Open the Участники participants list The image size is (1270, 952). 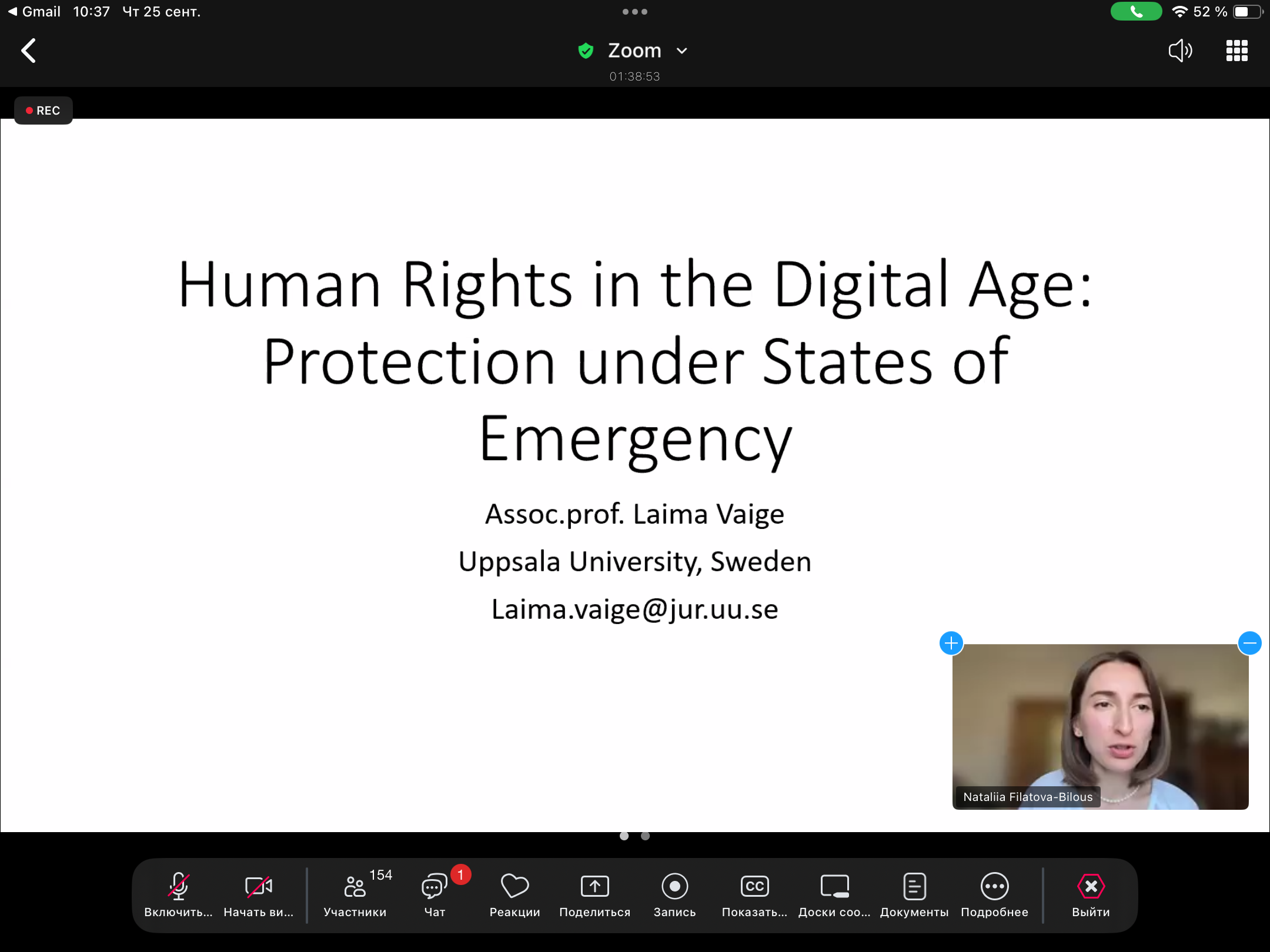tap(355, 893)
